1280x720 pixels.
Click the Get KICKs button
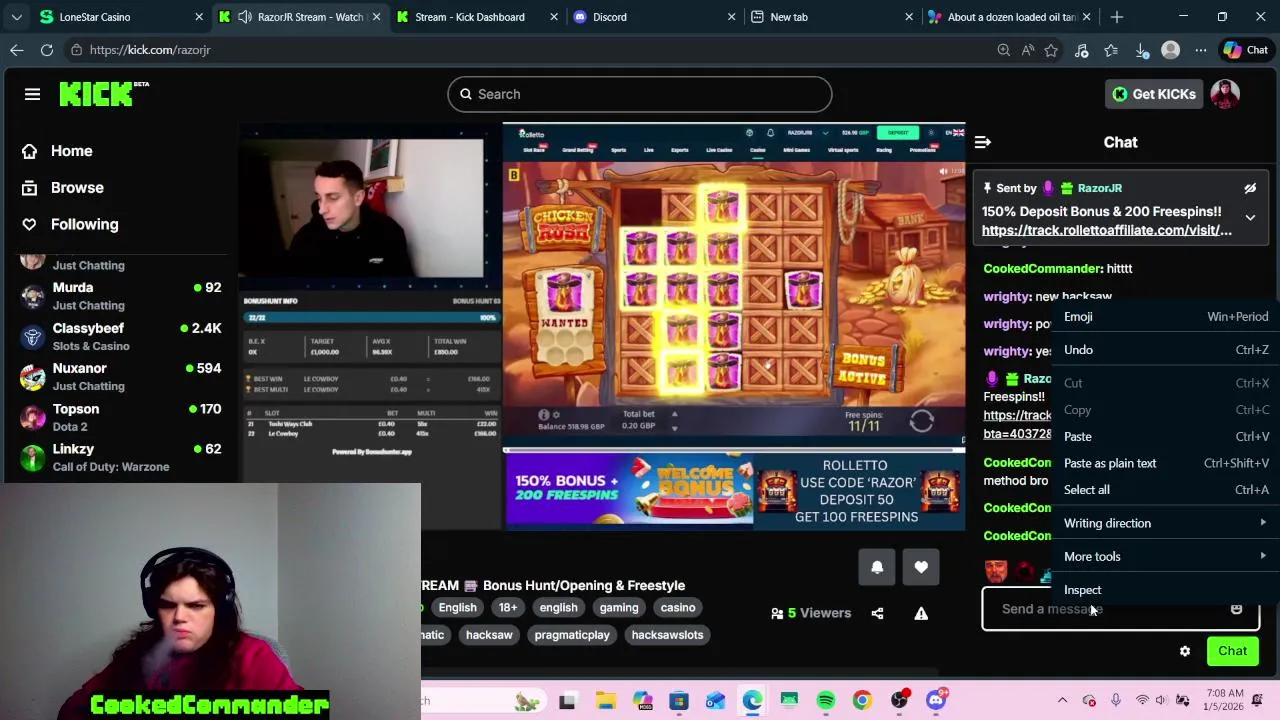(1153, 94)
